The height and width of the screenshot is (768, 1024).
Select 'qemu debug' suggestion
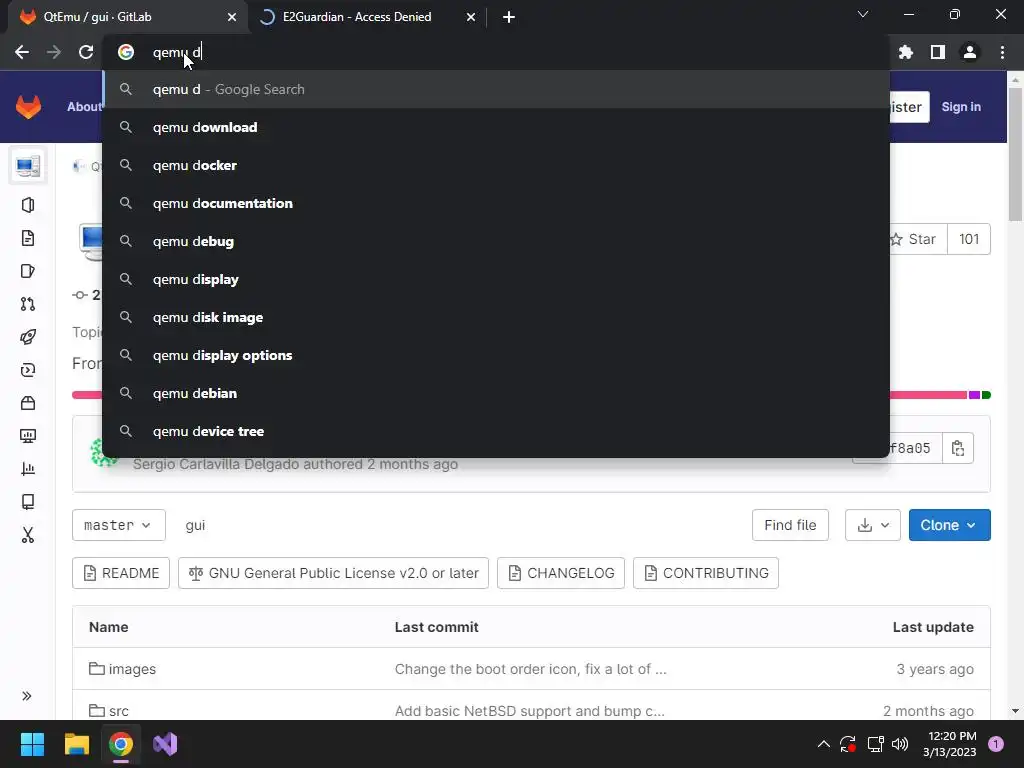(496, 241)
